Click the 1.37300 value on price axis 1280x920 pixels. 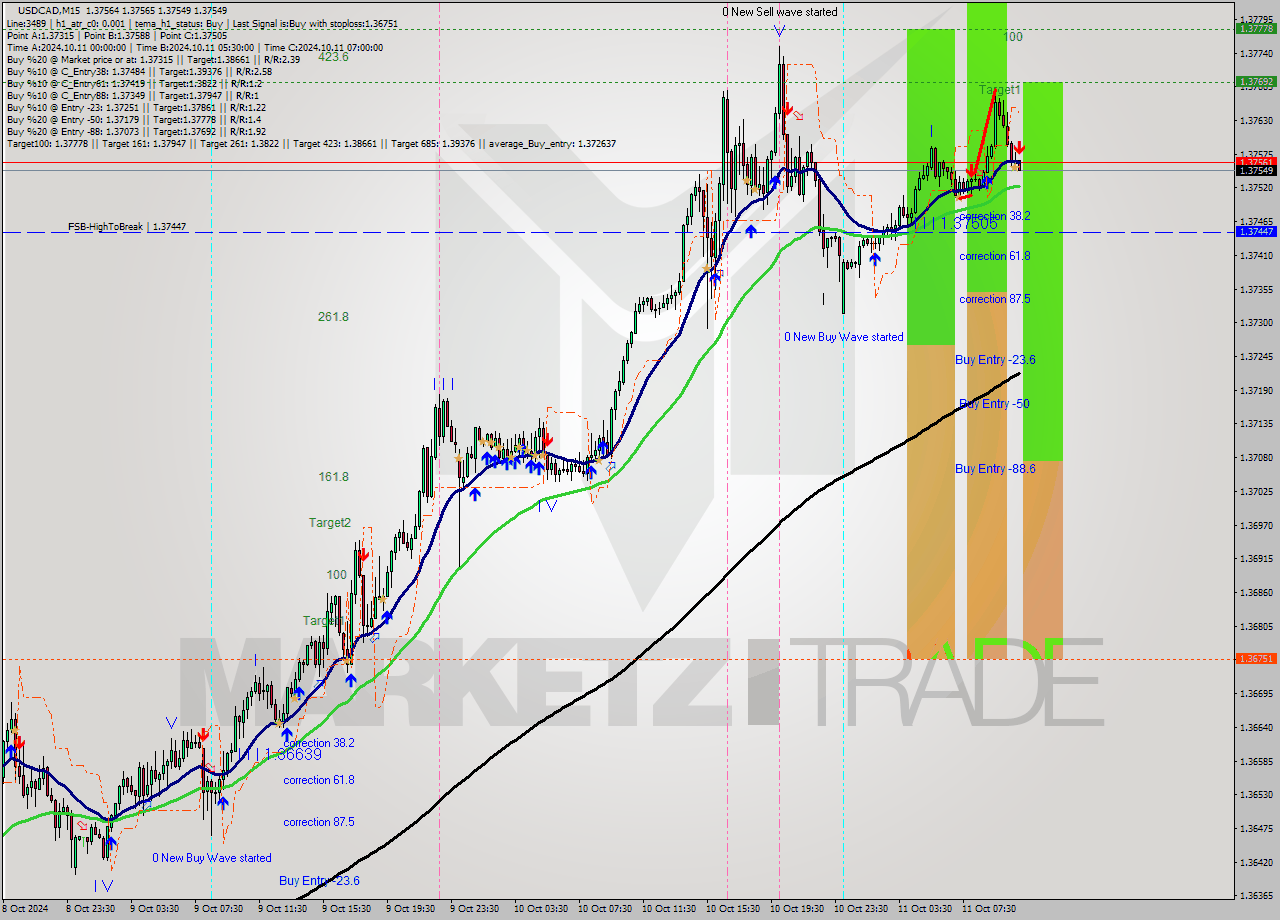[x=1256, y=322]
